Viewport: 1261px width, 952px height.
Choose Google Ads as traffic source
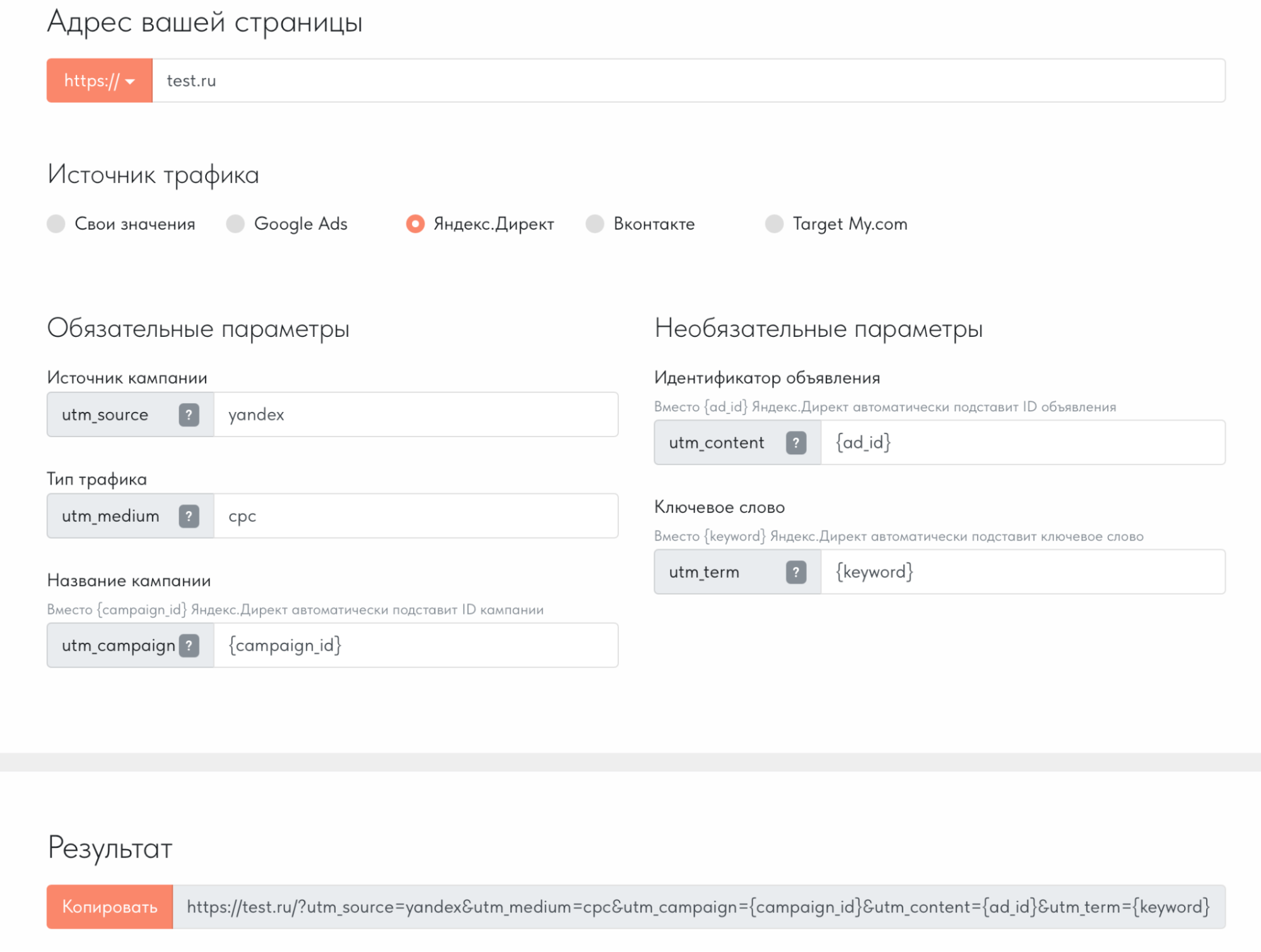coord(235,224)
